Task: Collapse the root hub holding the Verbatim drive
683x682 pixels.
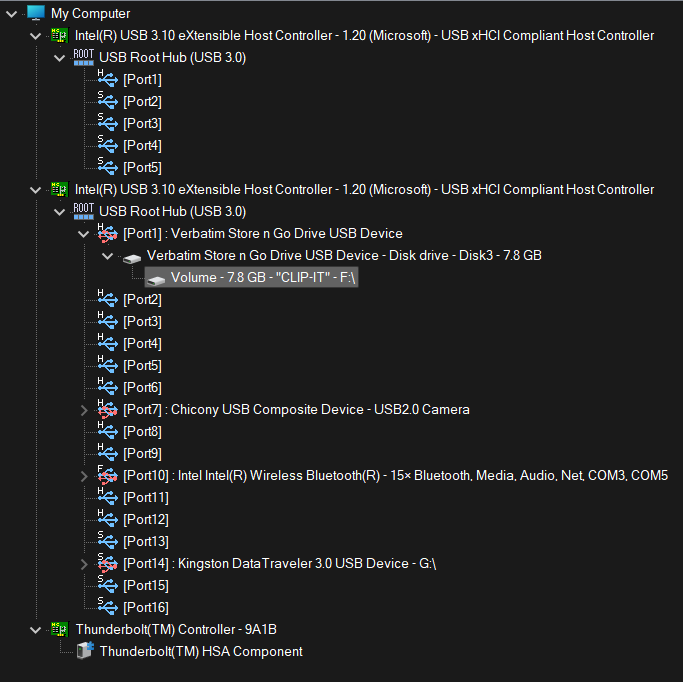Action: coord(59,212)
